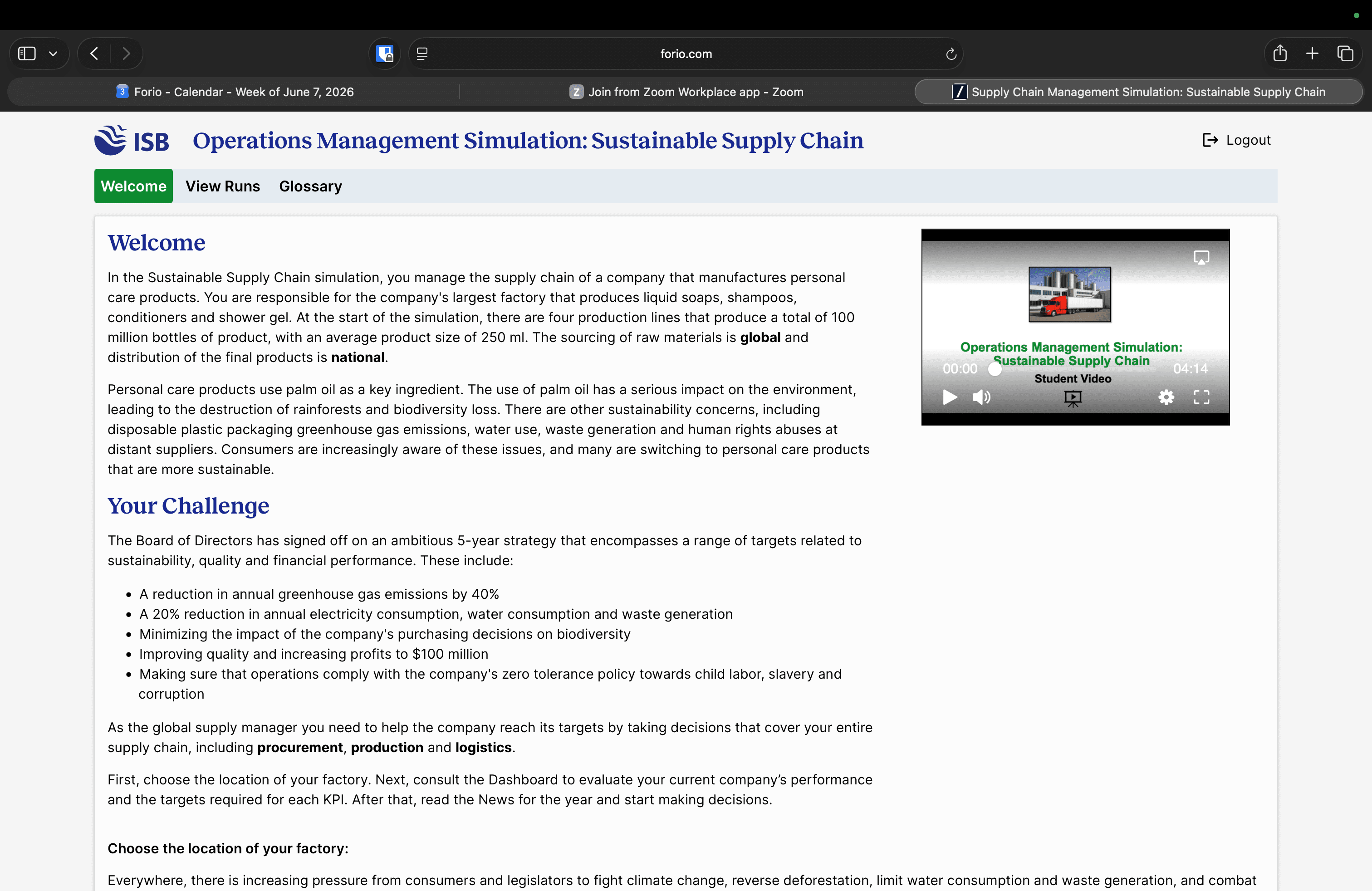The image size is (1372, 891).
Task: Select the Supply Chain Management Simulation tab
Action: [x=1138, y=92]
